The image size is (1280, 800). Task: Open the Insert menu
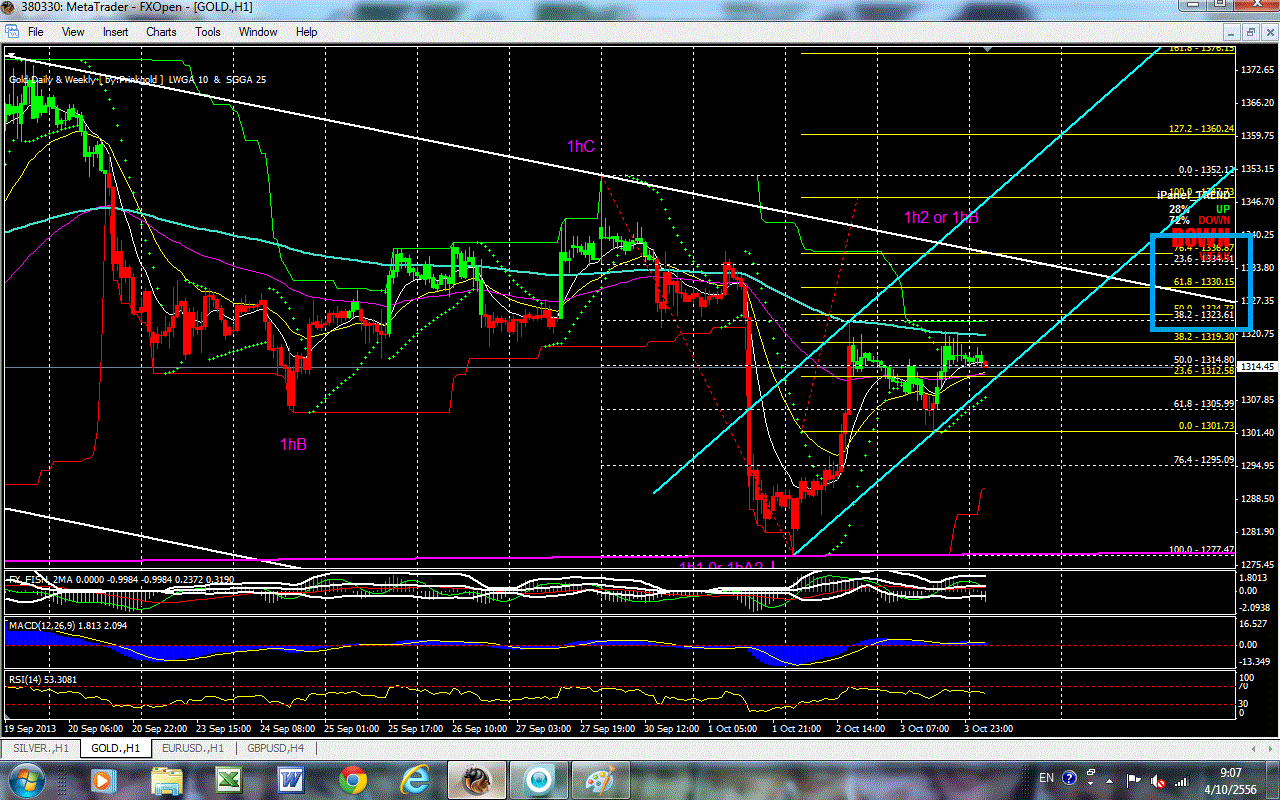(115, 32)
